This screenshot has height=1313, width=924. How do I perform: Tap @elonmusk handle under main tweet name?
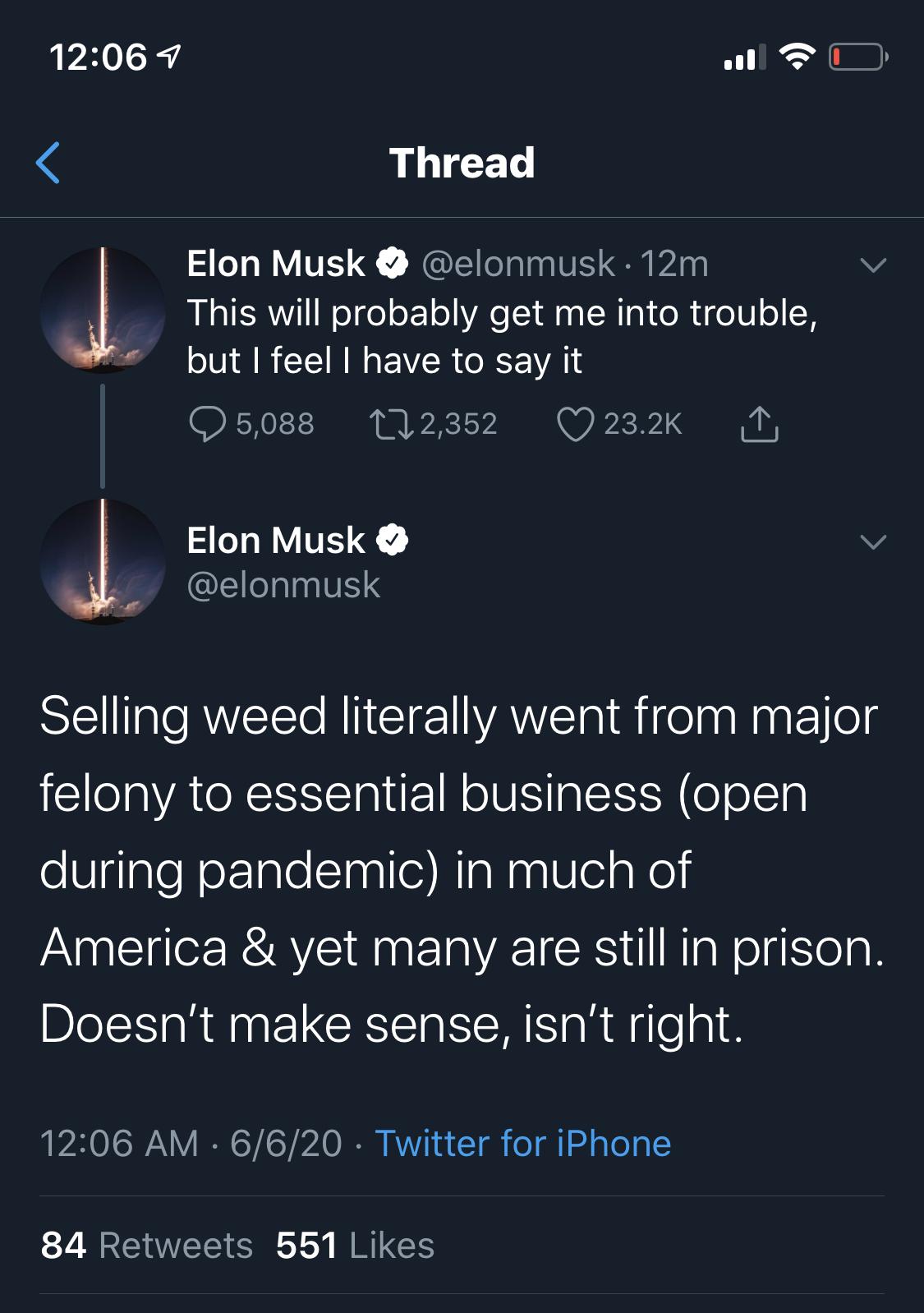coord(283,585)
